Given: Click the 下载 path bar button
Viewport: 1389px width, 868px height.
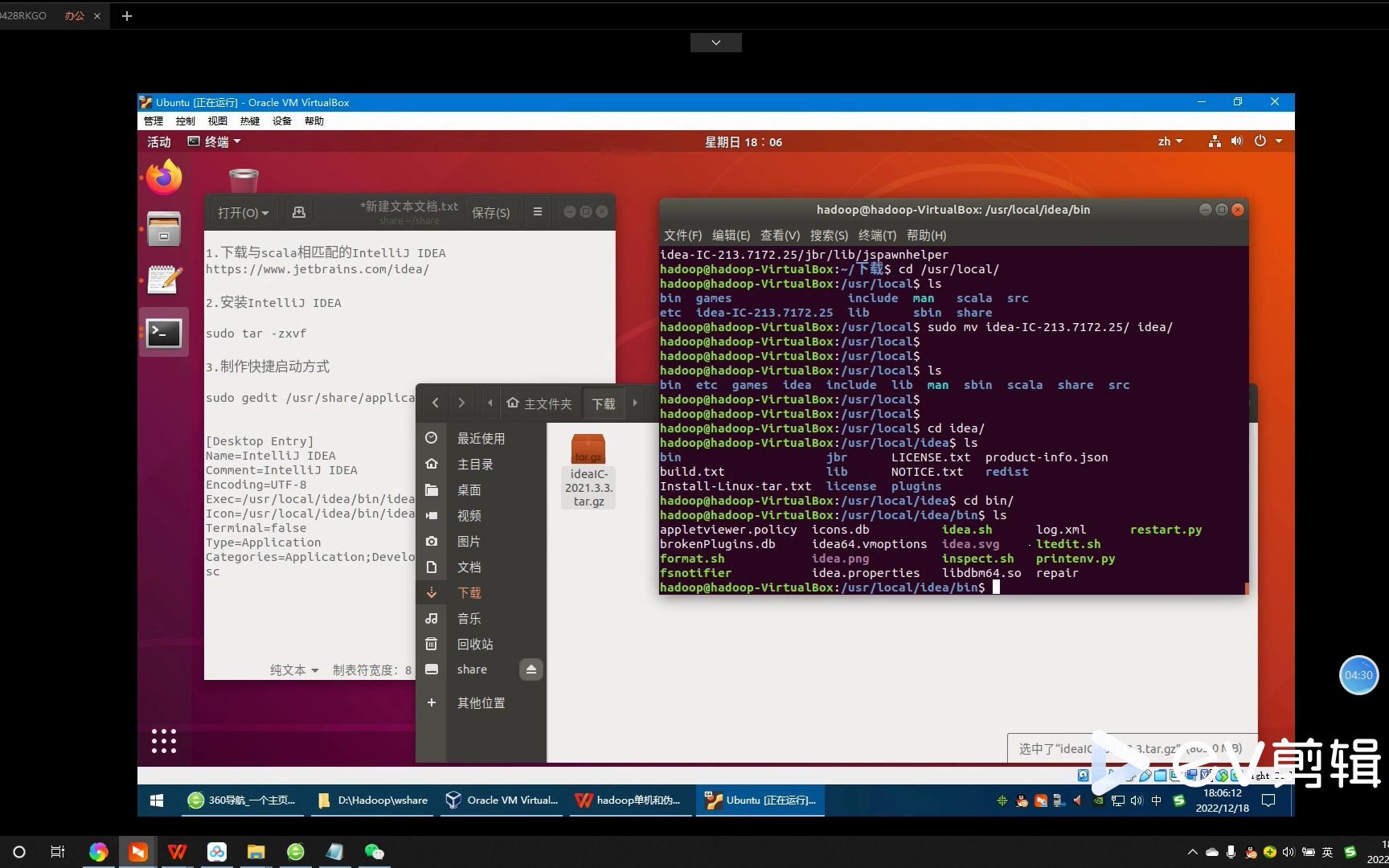Looking at the screenshot, I should click(x=604, y=403).
